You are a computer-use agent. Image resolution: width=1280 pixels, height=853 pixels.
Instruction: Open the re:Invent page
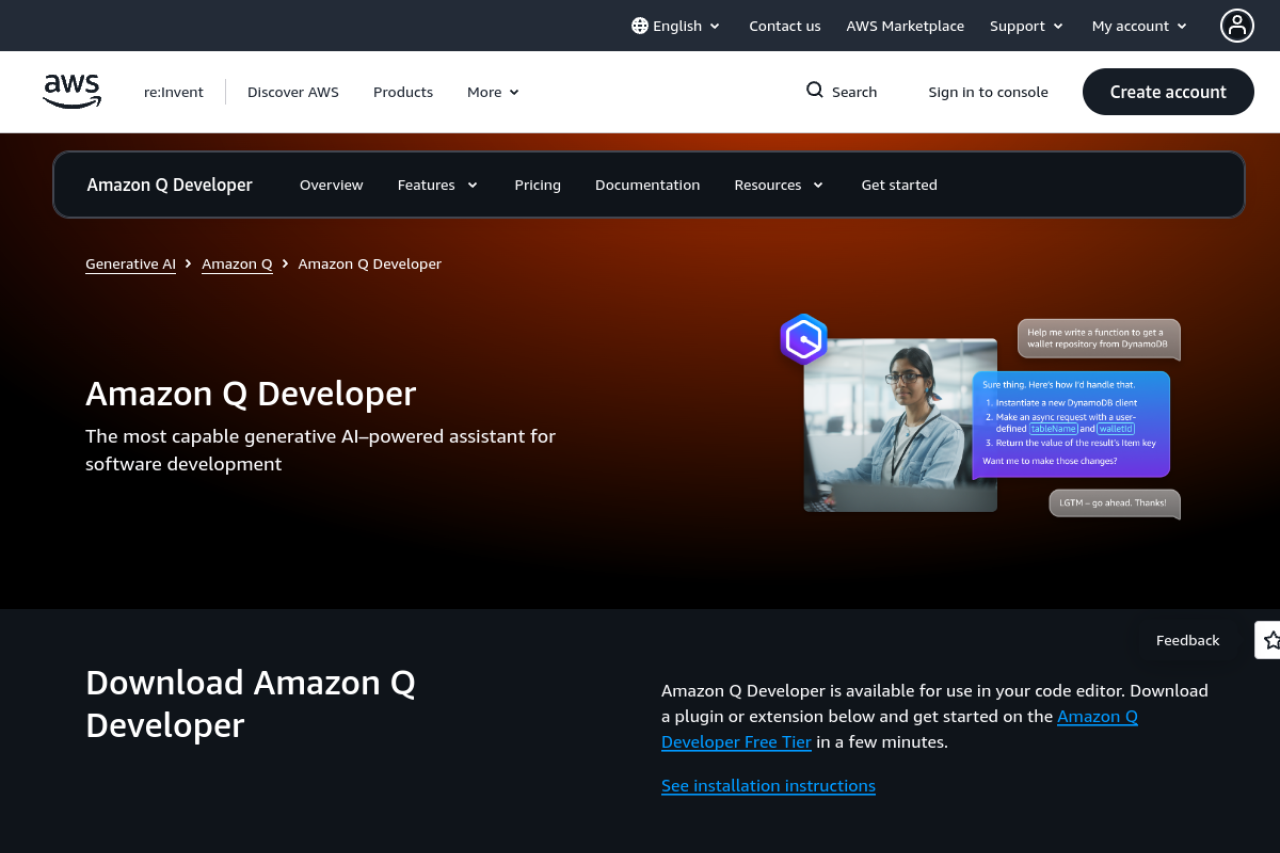(174, 92)
